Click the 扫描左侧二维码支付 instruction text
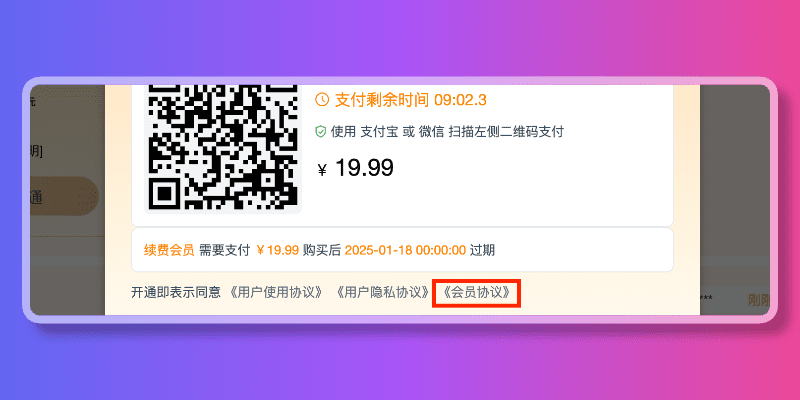Screen dimensions: 800x400 coord(506,132)
